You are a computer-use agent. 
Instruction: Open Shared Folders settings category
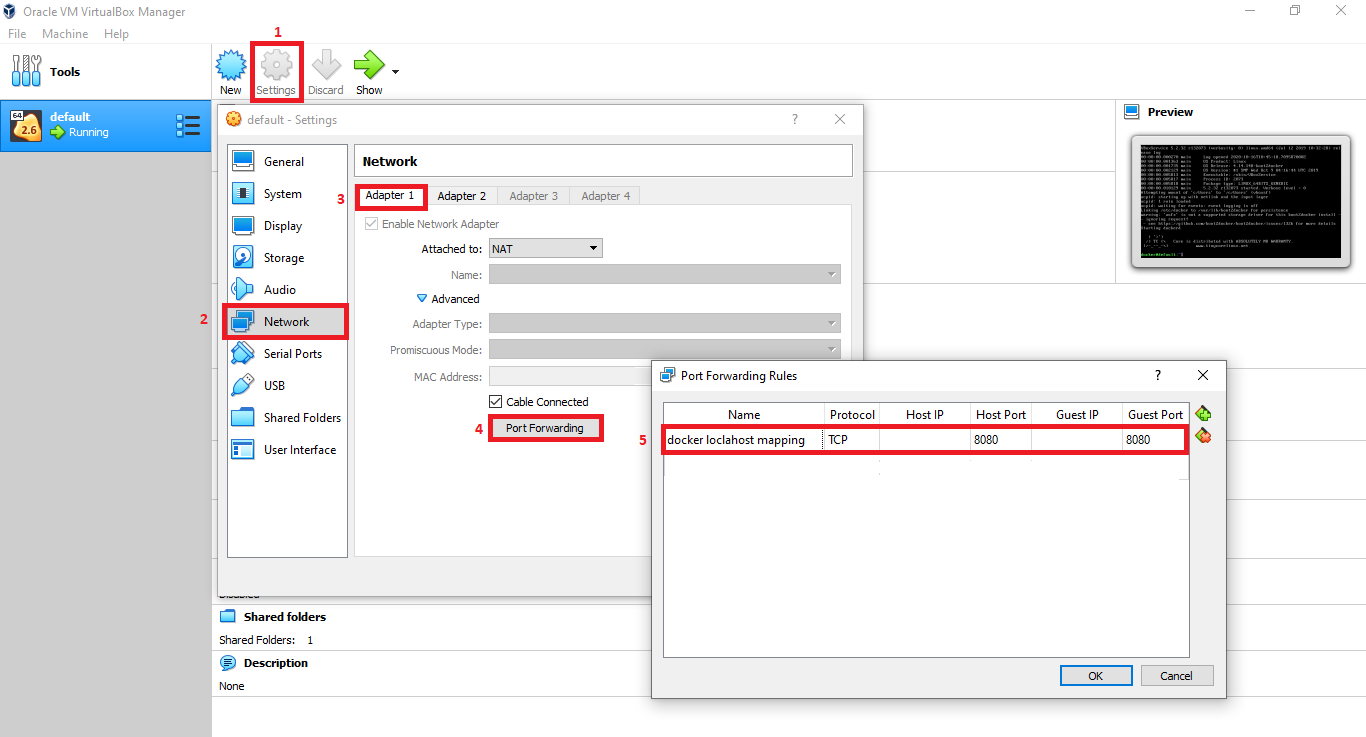click(x=287, y=417)
